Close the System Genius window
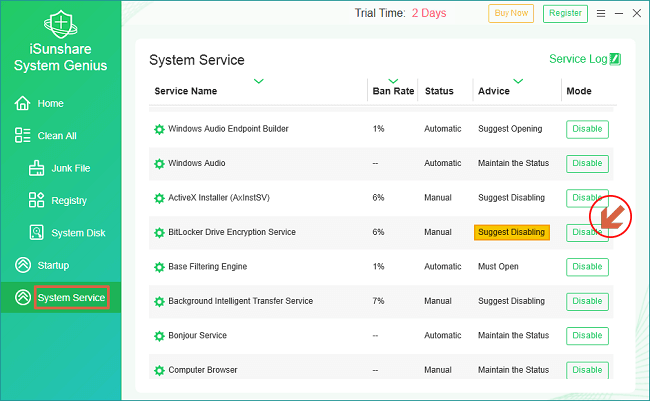This screenshot has width=650, height=401. [x=637, y=13]
